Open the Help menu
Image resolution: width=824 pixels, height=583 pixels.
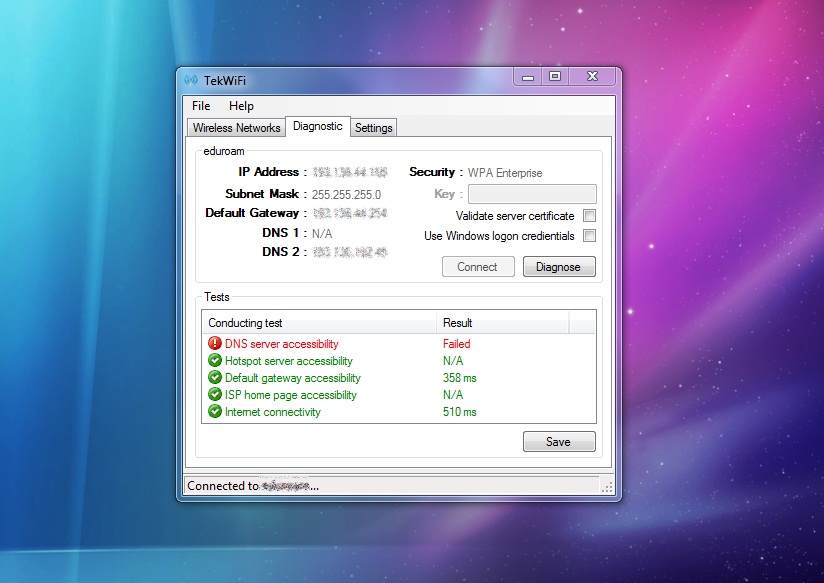(x=241, y=106)
